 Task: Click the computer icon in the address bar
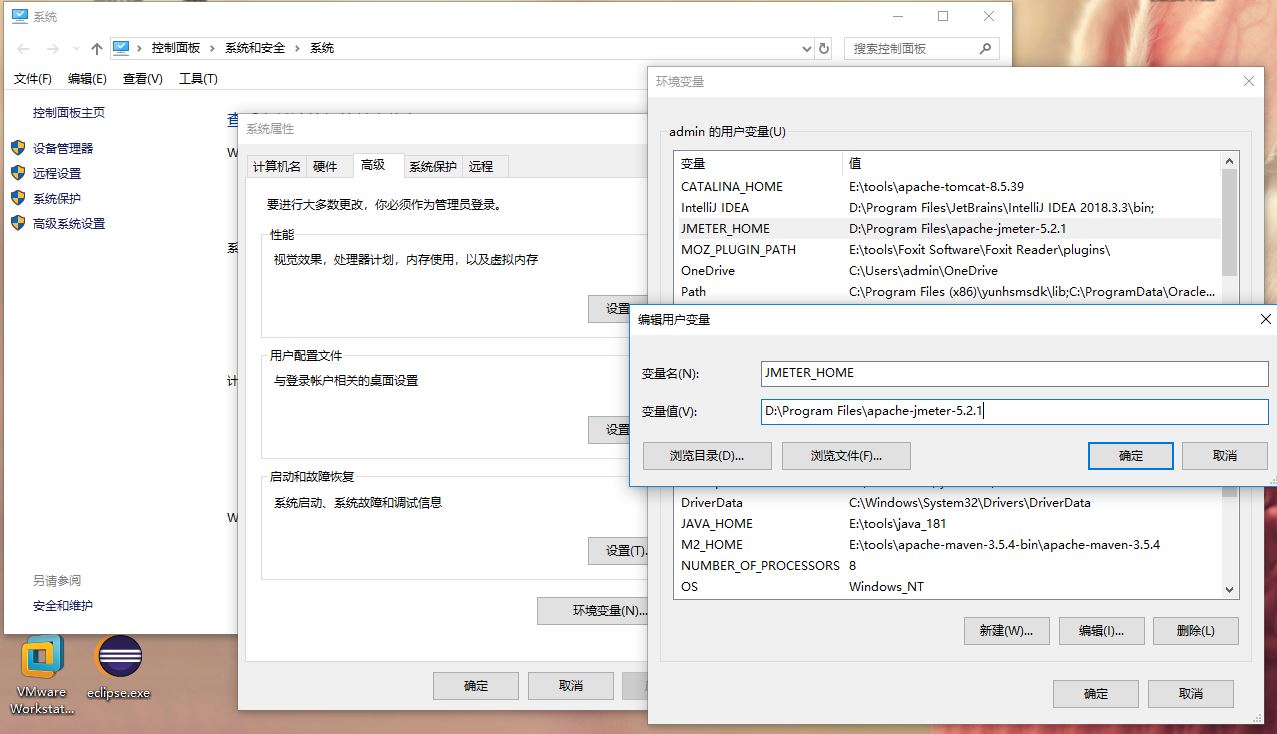[122, 47]
